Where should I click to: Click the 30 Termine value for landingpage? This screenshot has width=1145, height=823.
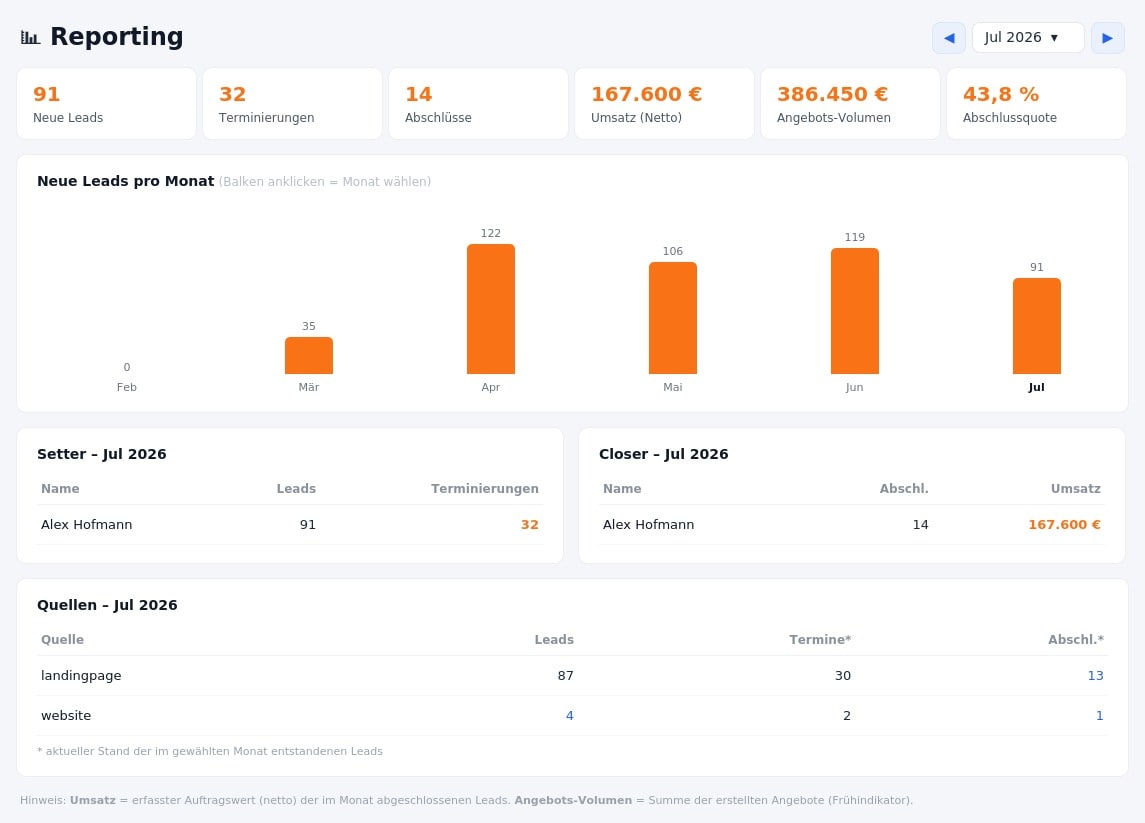pos(843,675)
